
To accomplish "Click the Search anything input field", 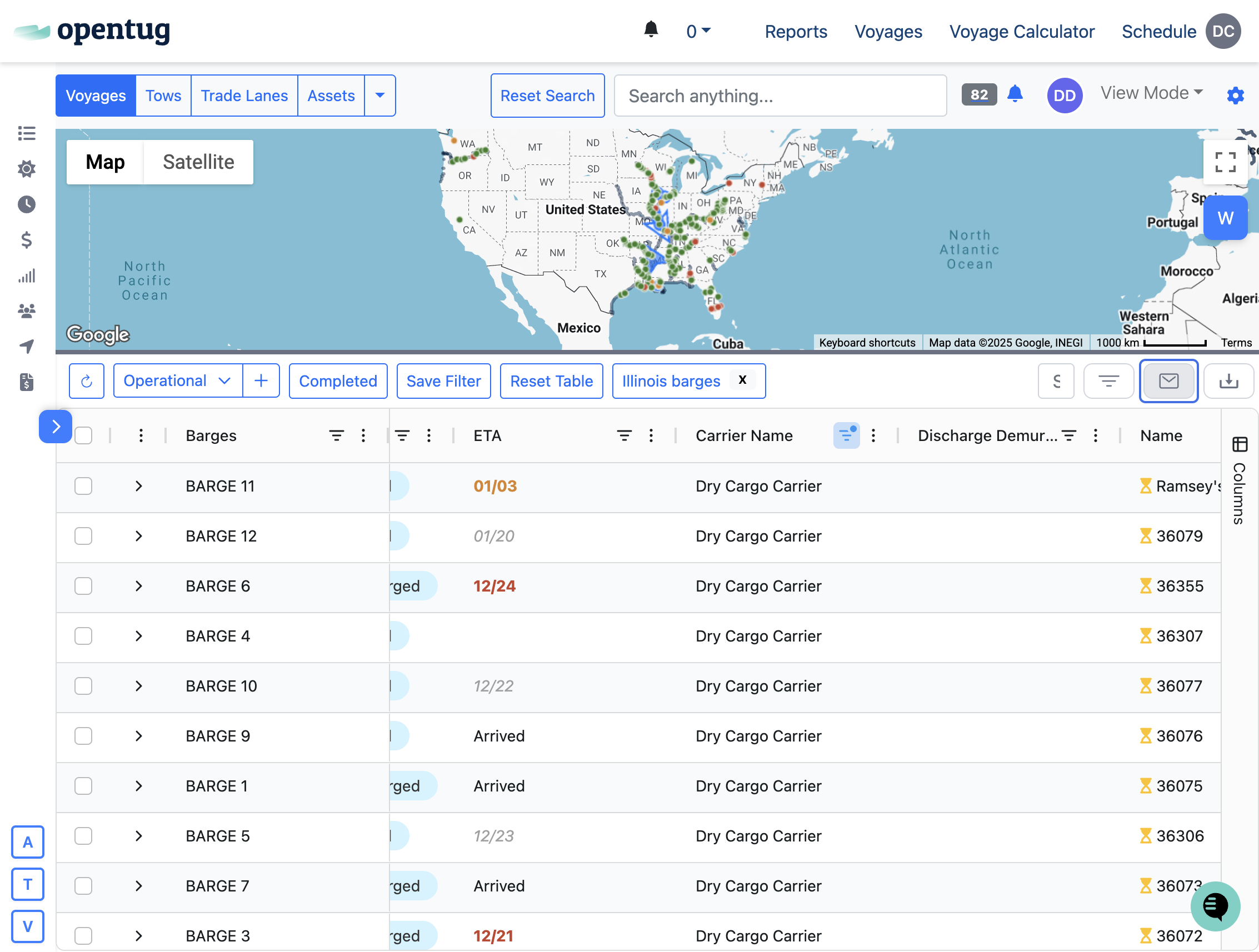I will coord(780,96).
